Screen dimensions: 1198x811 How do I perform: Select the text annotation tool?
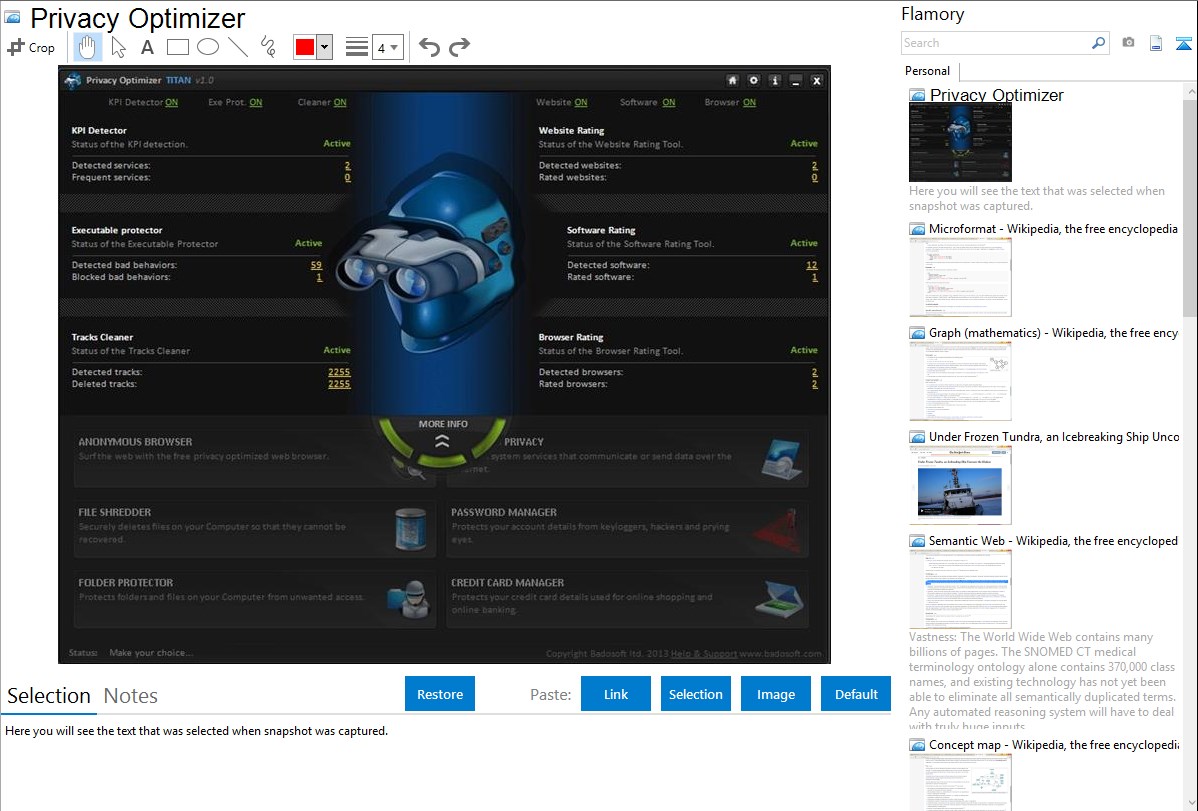coord(147,47)
